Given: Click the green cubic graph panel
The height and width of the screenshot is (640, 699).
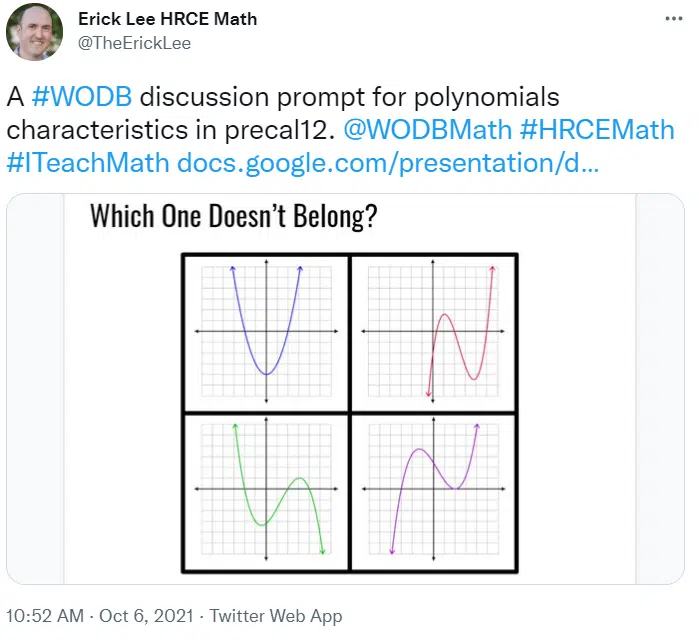Looking at the screenshot, I should click(267, 492).
